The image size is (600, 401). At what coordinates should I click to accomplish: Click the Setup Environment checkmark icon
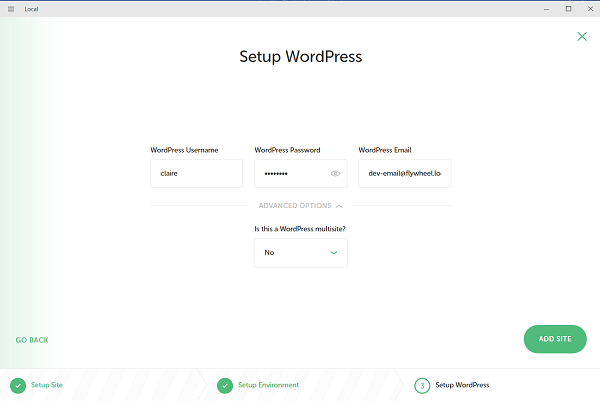(x=225, y=386)
